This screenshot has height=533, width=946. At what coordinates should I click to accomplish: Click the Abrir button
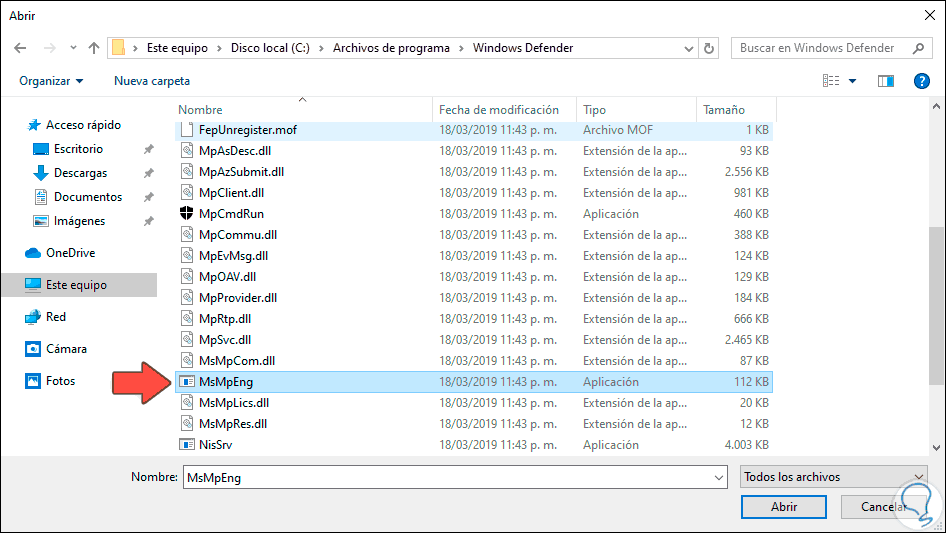point(784,507)
